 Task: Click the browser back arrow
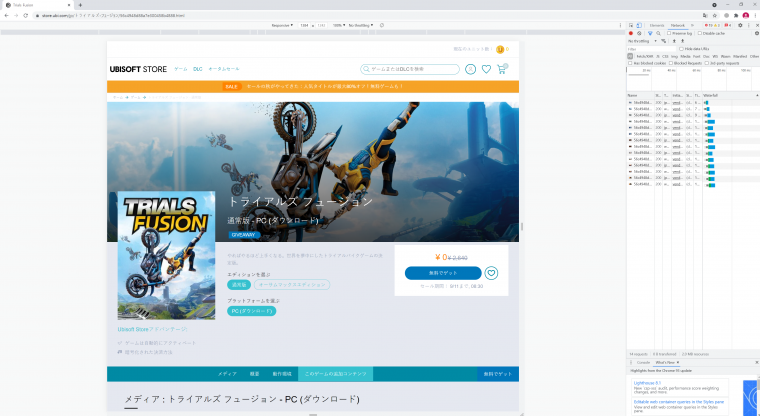coord(6,16)
